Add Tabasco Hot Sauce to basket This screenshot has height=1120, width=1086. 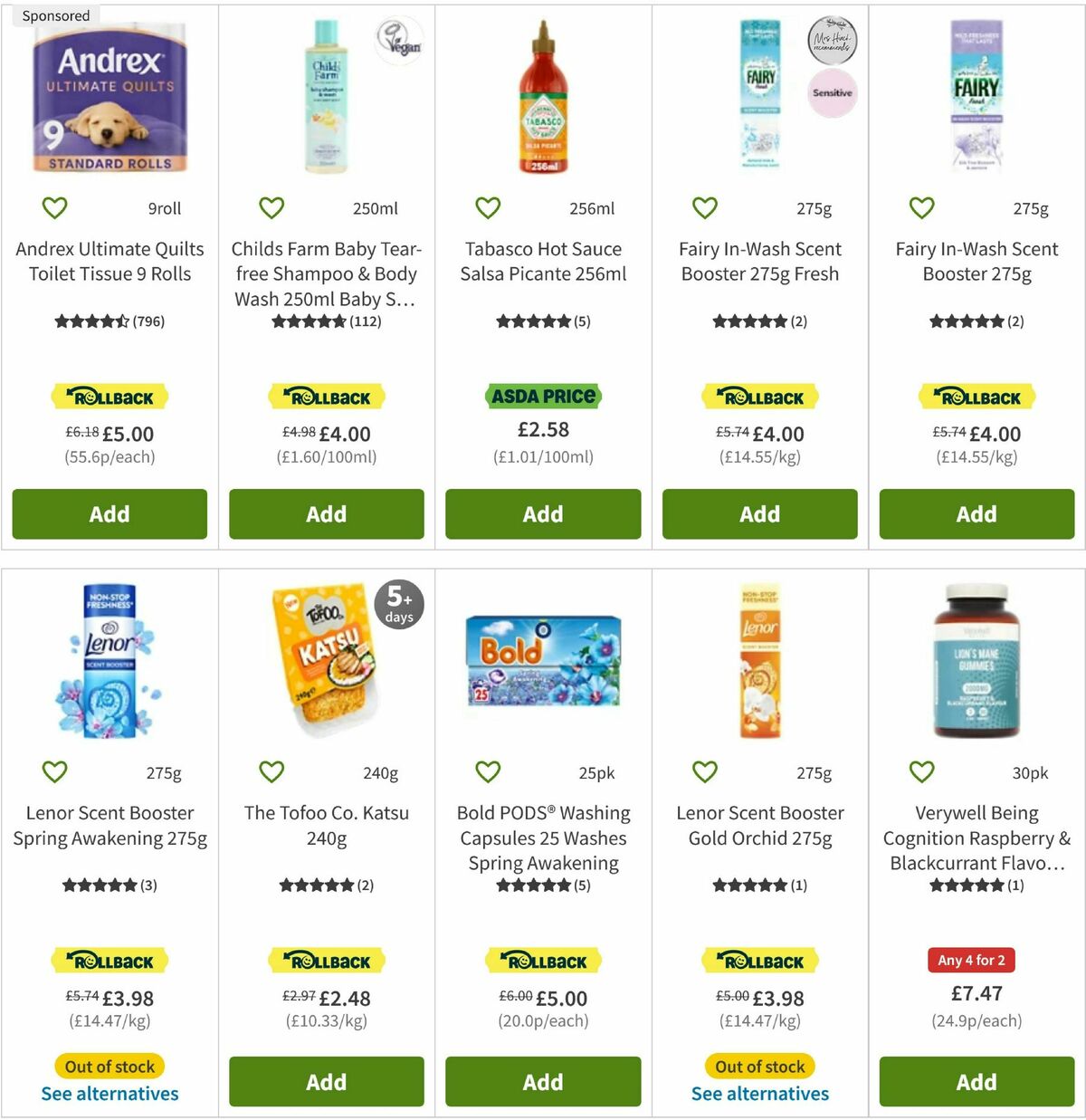[x=542, y=513]
